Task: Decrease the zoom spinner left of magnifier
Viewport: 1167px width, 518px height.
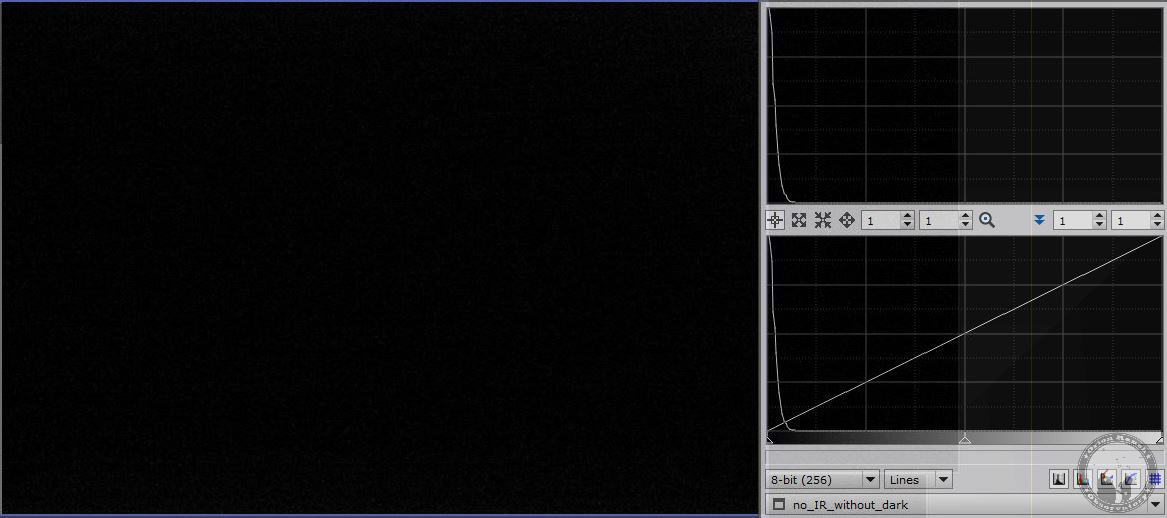Action: pyautogui.click(x=965, y=225)
